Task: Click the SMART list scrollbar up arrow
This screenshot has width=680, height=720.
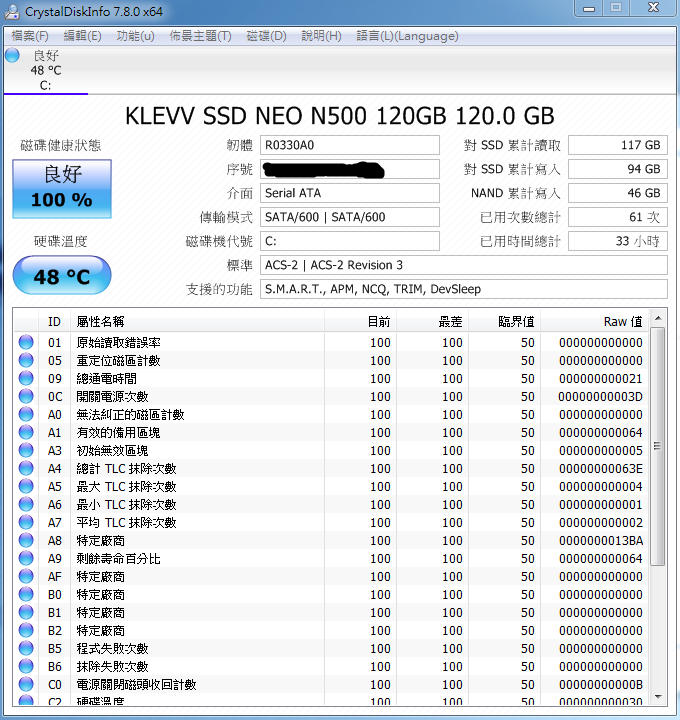Action: [658, 318]
